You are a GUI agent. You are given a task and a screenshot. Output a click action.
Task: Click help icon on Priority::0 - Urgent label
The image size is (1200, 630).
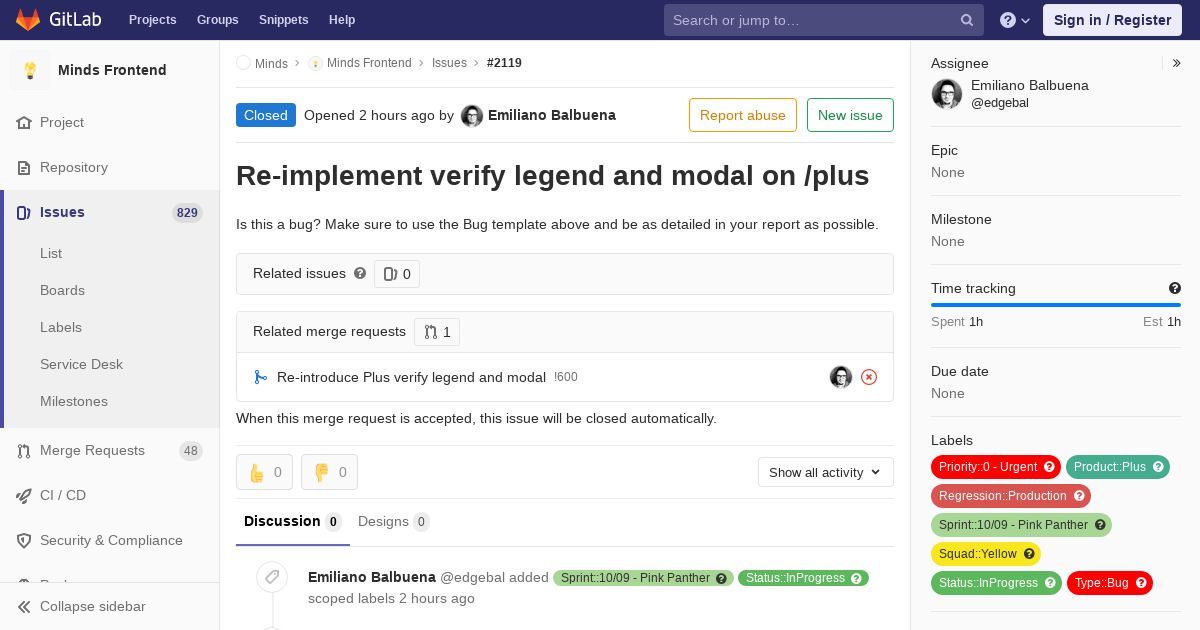click(x=1049, y=467)
